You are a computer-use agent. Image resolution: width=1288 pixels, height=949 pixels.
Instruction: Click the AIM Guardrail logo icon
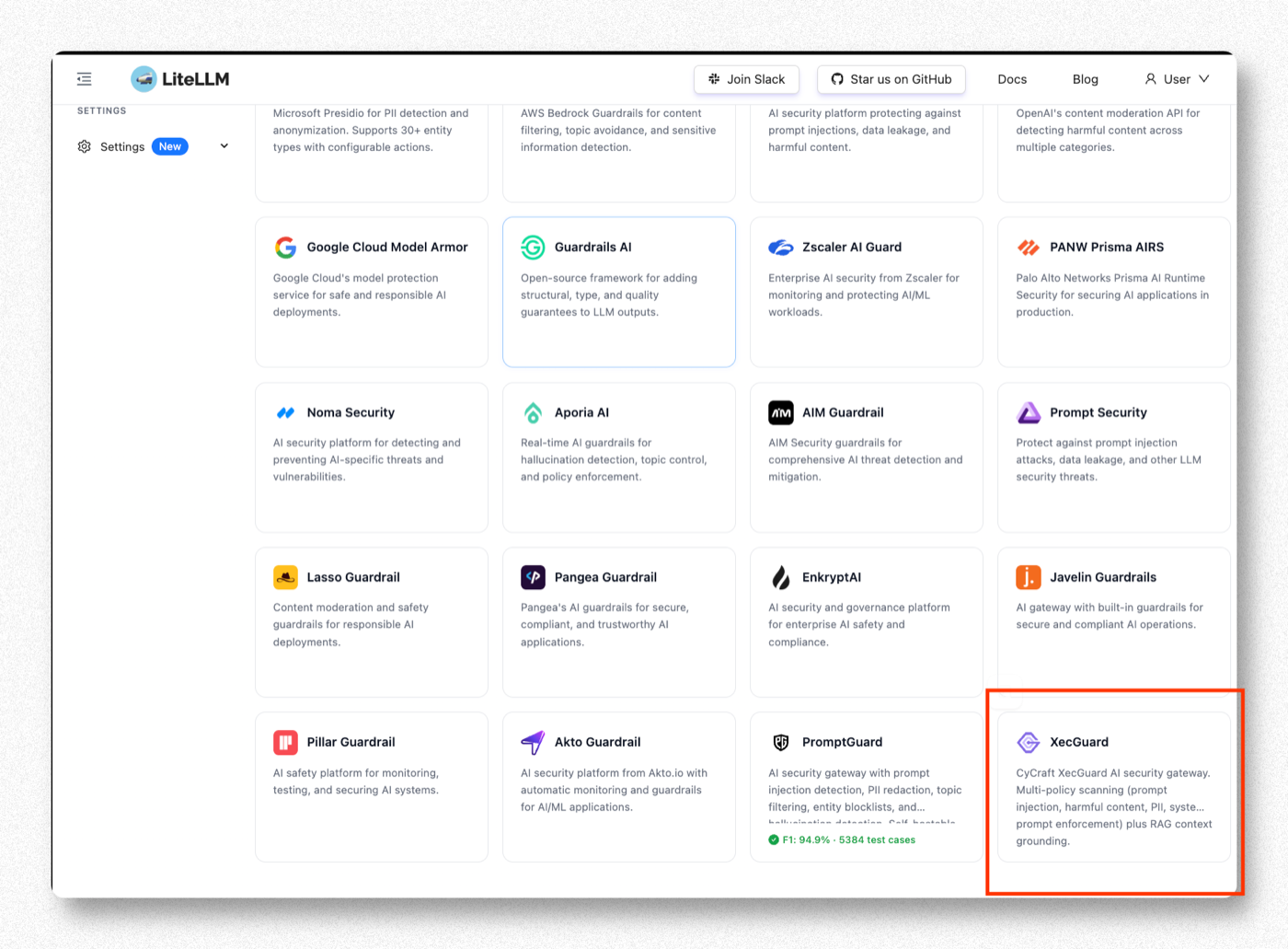point(781,412)
